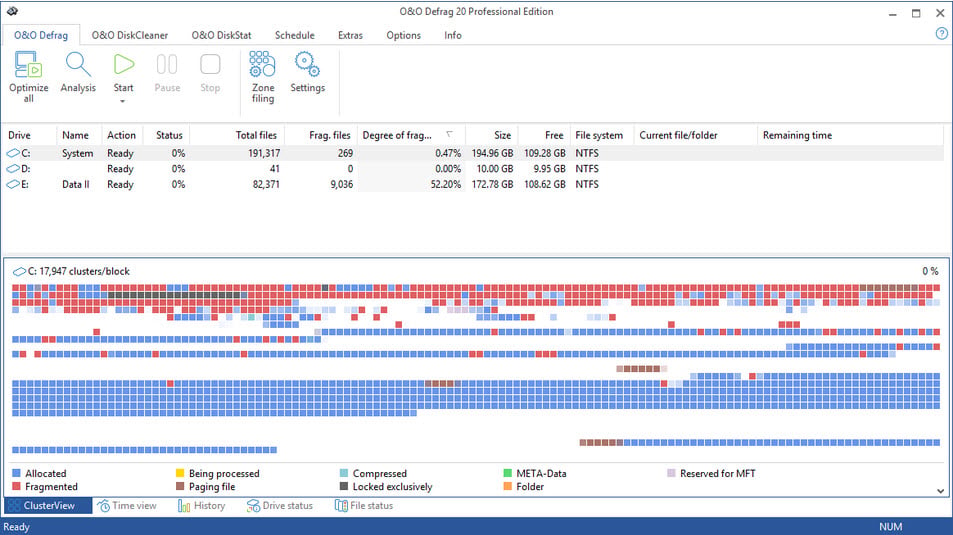This screenshot has width=953, height=535.
Task: Click the 10.00 GB size cell
Action: (495, 168)
